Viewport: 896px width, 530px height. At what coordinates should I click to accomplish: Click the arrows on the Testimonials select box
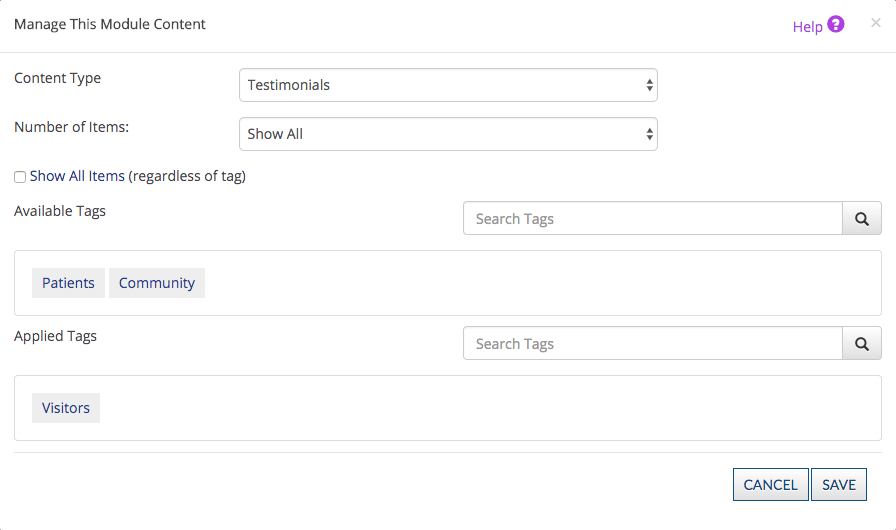(x=649, y=85)
